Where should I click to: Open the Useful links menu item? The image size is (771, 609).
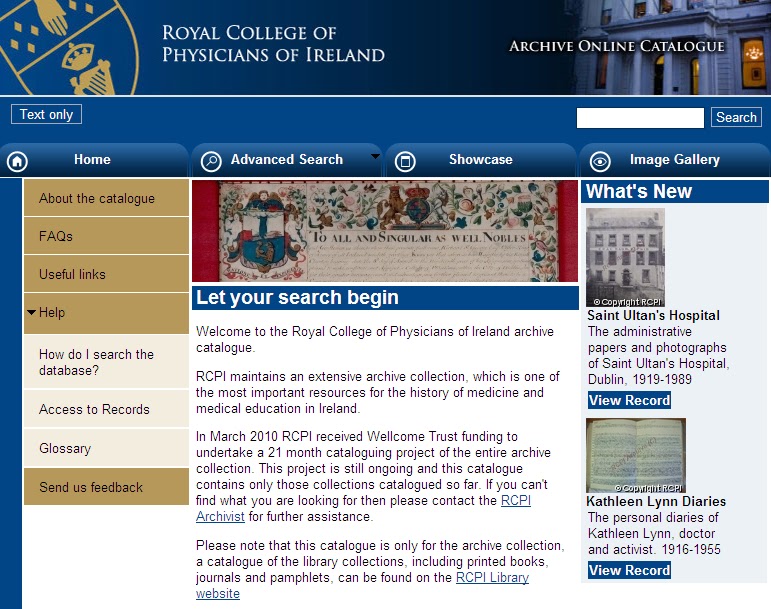pyautogui.click(x=106, y=274)
